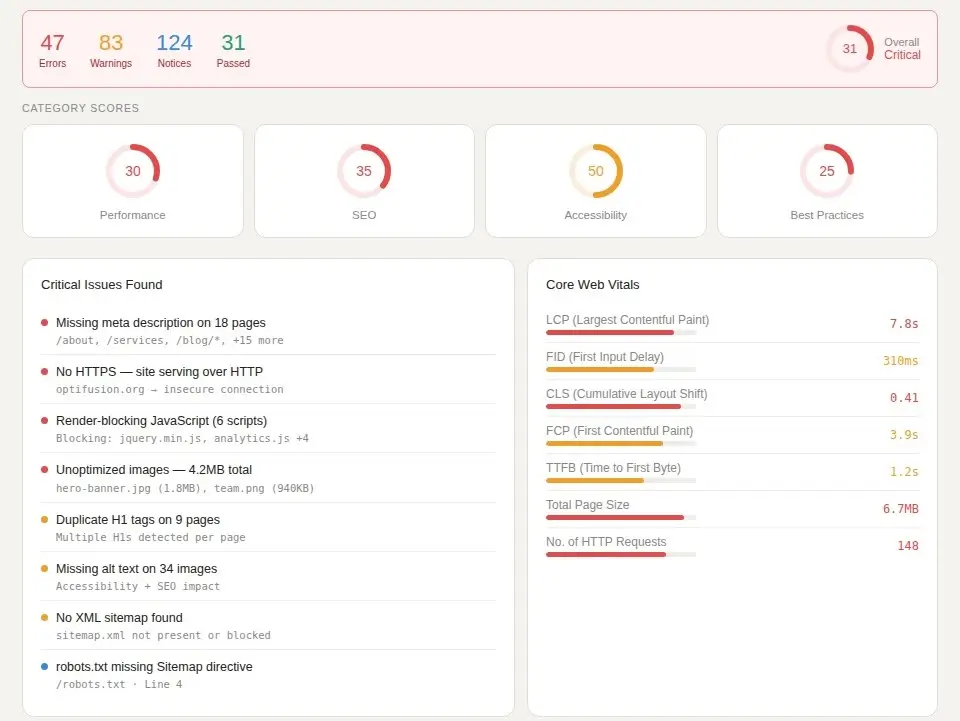
Task: Open the Render-blocking JavaScript issue
Action: pos(161,421)
